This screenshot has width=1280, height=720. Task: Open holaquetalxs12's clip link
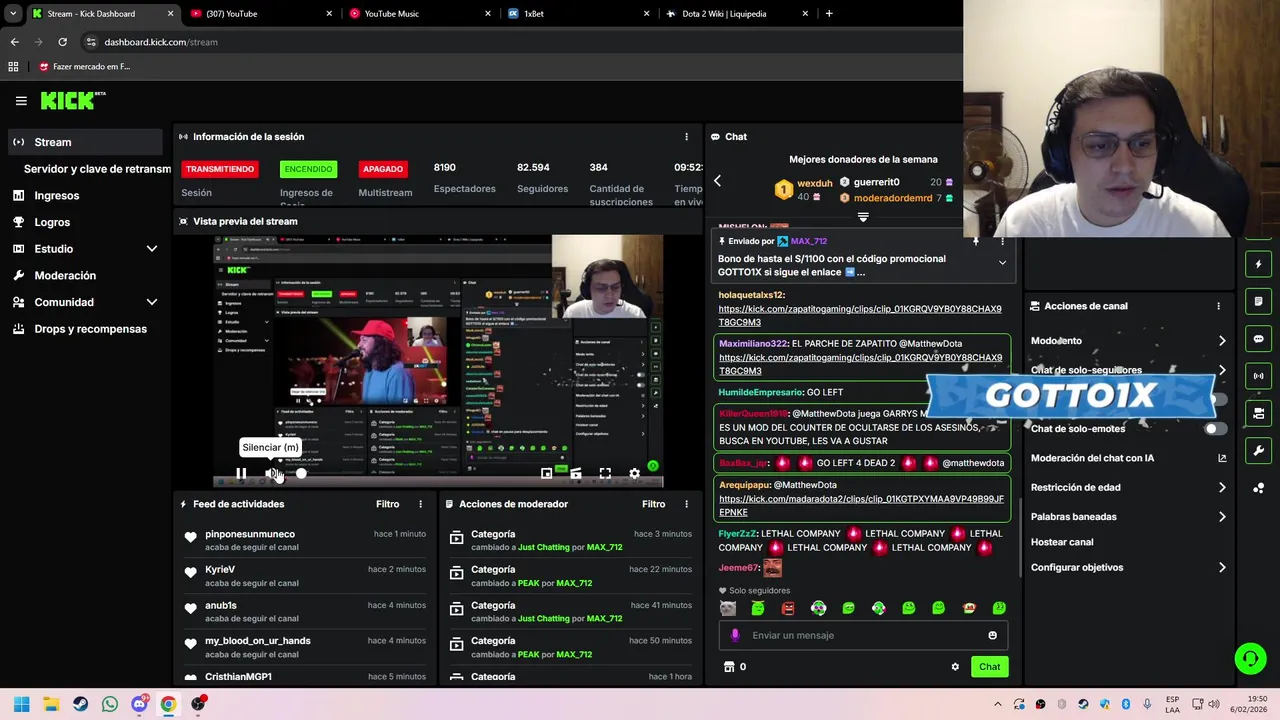[860, 316]
